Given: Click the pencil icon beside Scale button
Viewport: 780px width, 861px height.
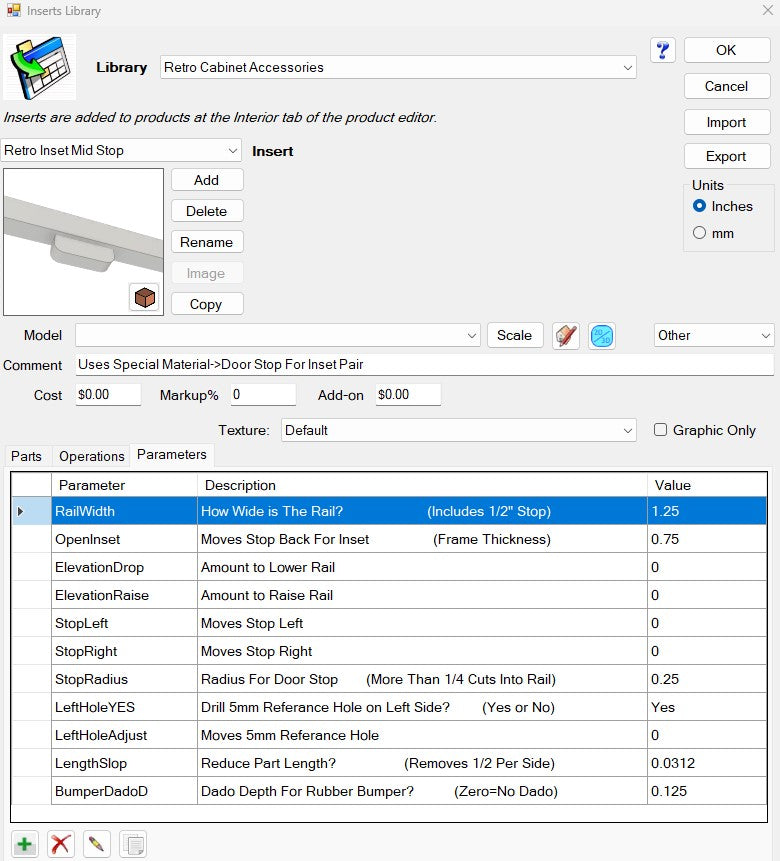Looking at the screenshot, I should 566,336.
